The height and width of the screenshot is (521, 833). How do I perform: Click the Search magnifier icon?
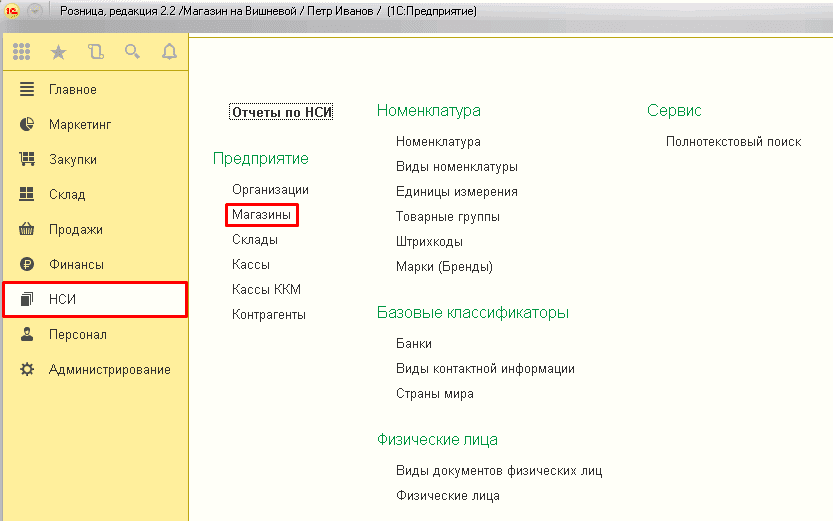(x=132, y=52)
